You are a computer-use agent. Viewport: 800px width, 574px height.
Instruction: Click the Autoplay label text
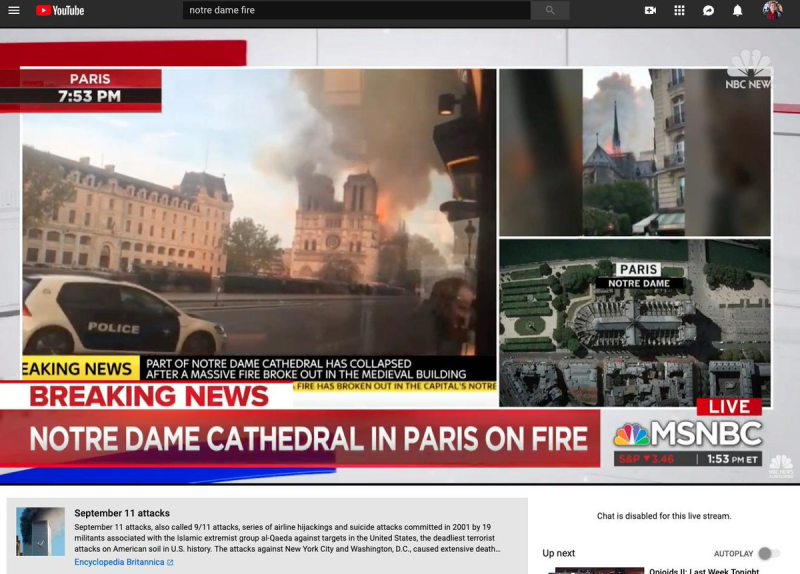733,554
